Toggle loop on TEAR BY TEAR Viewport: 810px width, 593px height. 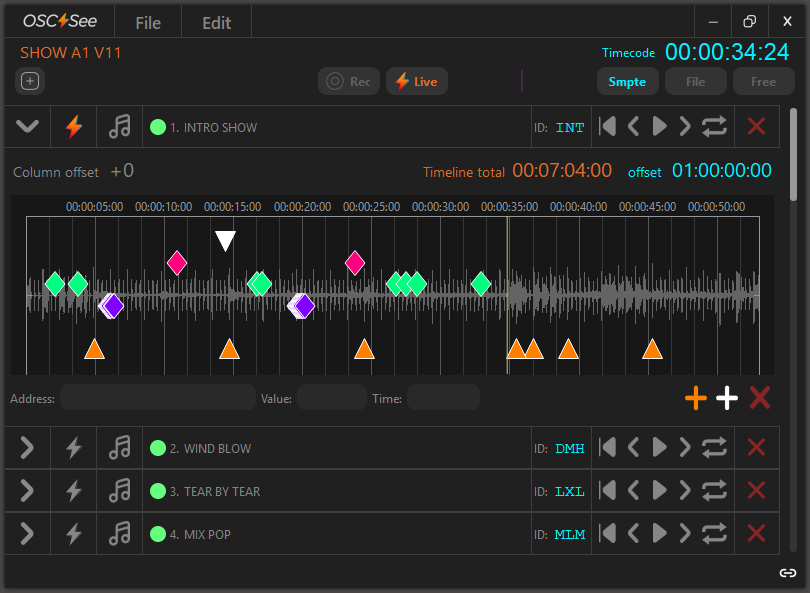click(714, 491)
